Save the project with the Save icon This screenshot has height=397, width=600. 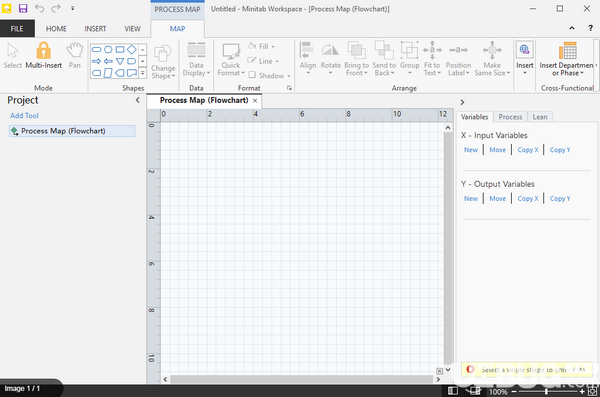tap(23, 8)
